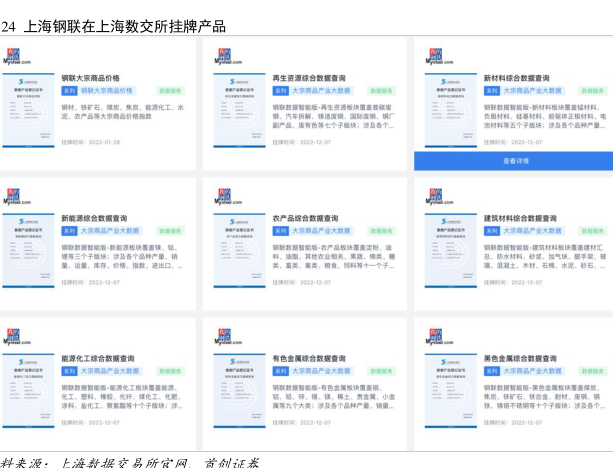Screen dimensions: 613x468
Task: Open the 能源化工综合数据查询 product title
Action: coord(98,359)
